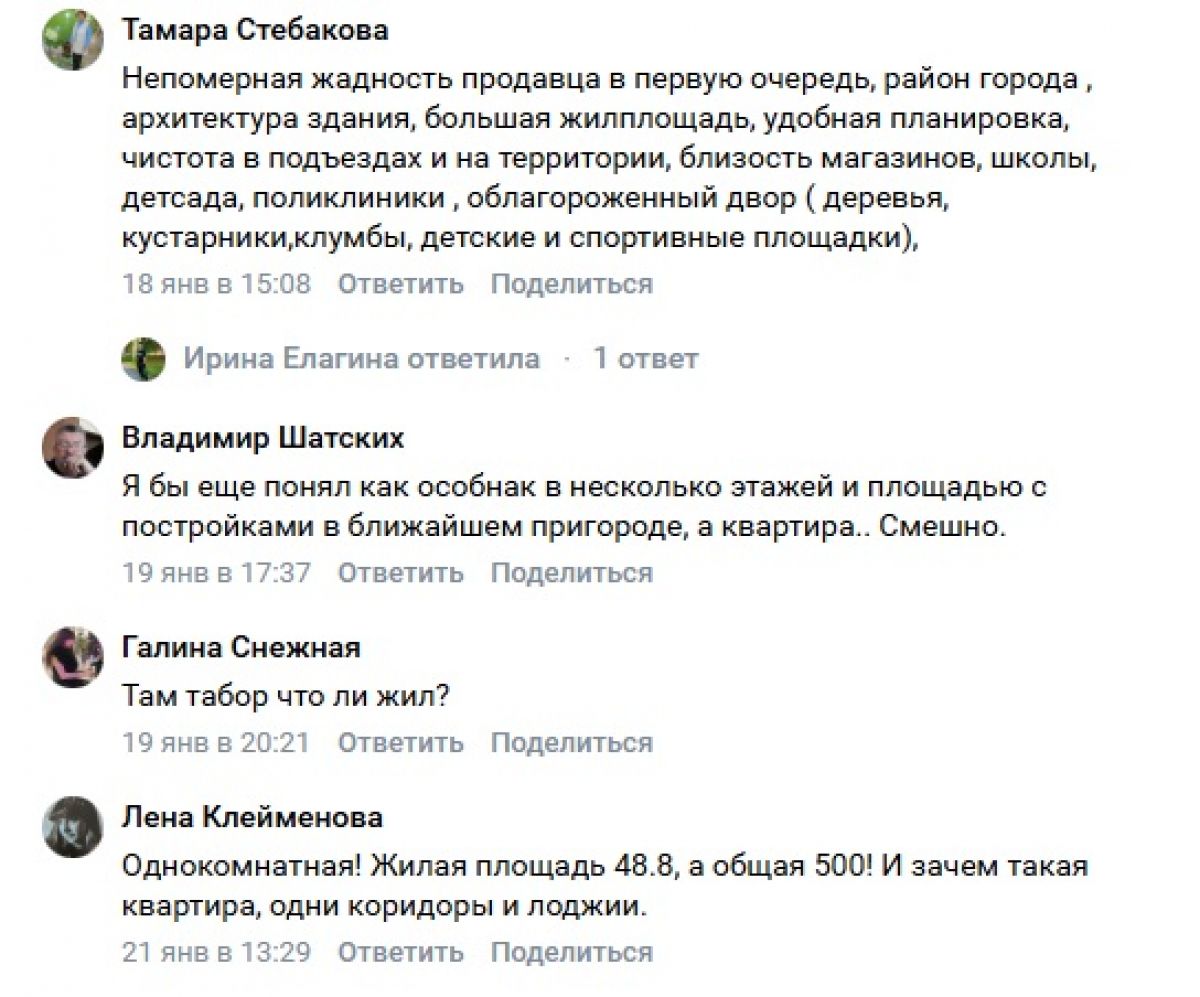The width and height of the screenshot is (1200, 997).
Task: Click the "21 янв в 13:29" timestamp
Action: [216, 951]
